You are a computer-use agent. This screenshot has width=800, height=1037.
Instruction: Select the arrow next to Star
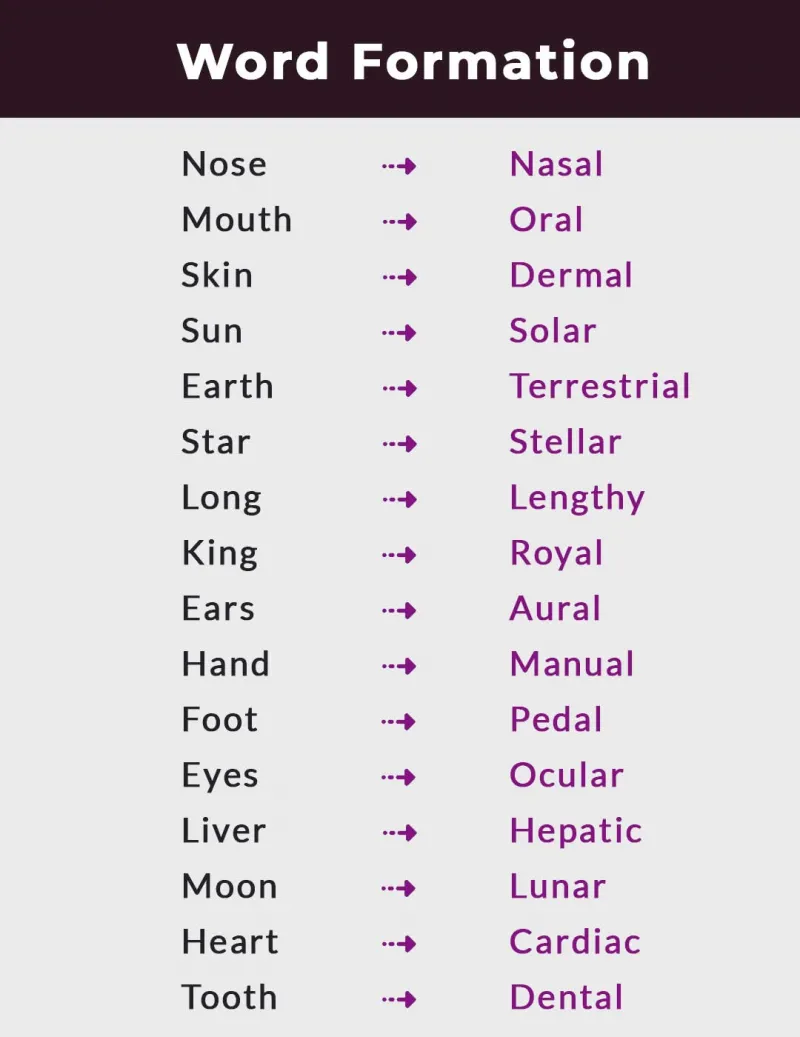pyautogui.click(x=399, y=443)
